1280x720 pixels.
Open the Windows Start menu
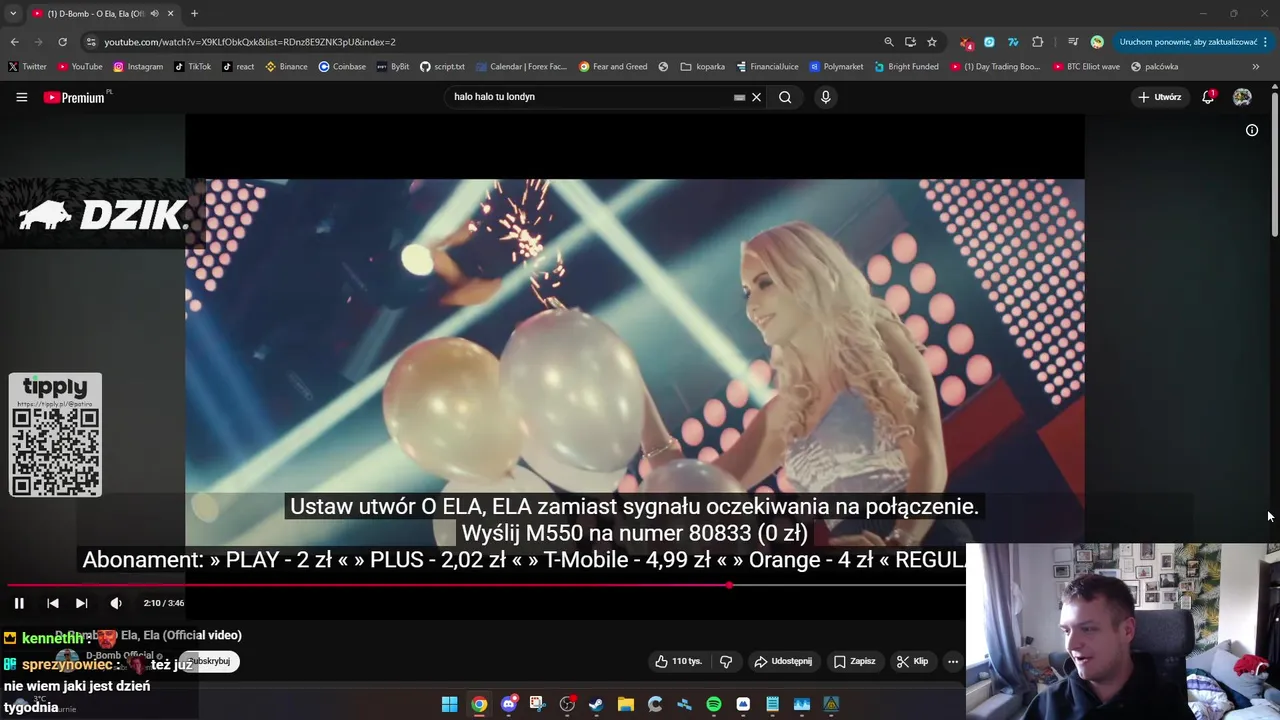point(450,704)
